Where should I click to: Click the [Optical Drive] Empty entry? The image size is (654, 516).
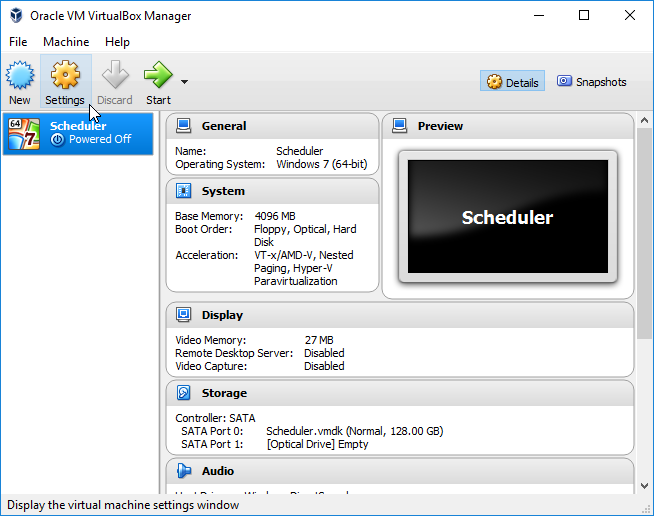coord(317,444)
